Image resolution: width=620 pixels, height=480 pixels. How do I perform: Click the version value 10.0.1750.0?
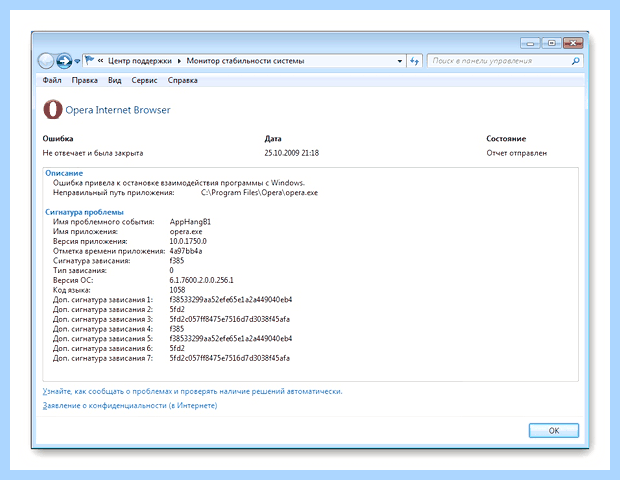[x=188, y=241]
